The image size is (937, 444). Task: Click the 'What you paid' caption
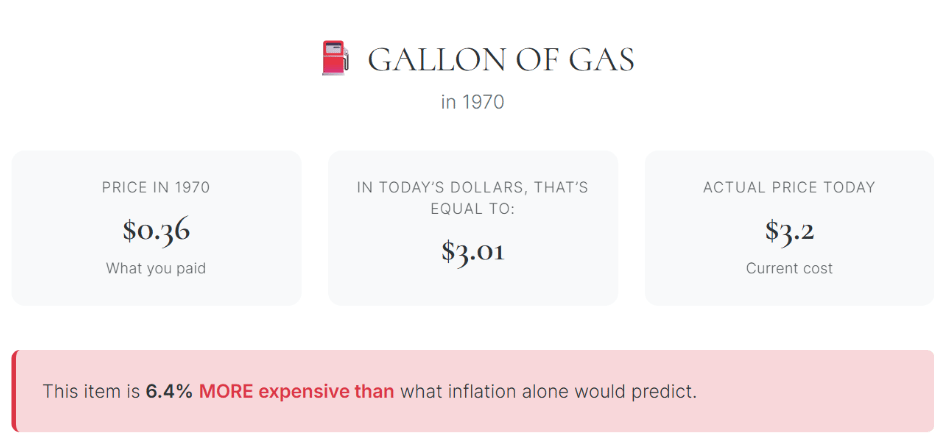[x=156, y=268]
